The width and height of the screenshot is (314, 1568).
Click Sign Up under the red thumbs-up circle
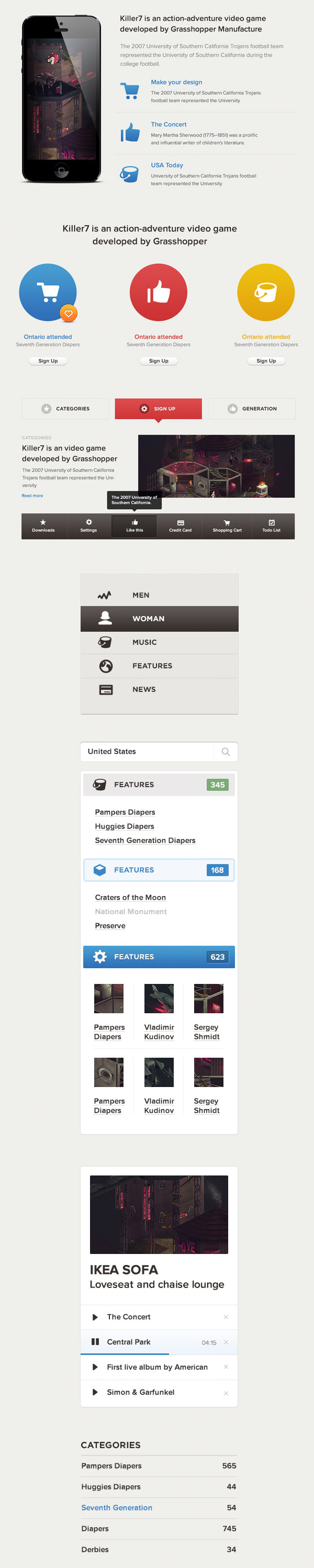(x=159, y=361)
